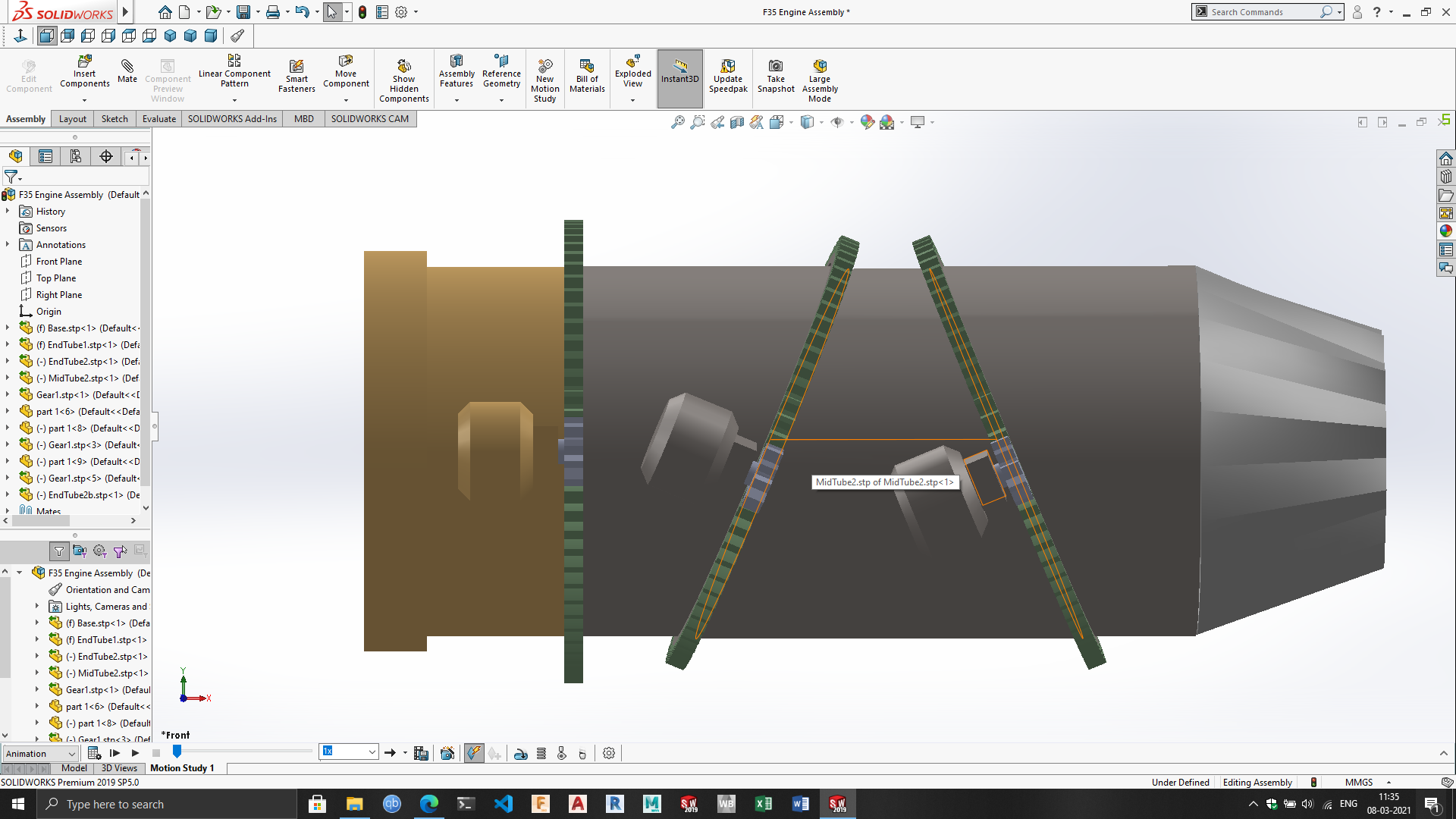Click the Insert Components tool
1456x819 pixels.
(85, 72)
